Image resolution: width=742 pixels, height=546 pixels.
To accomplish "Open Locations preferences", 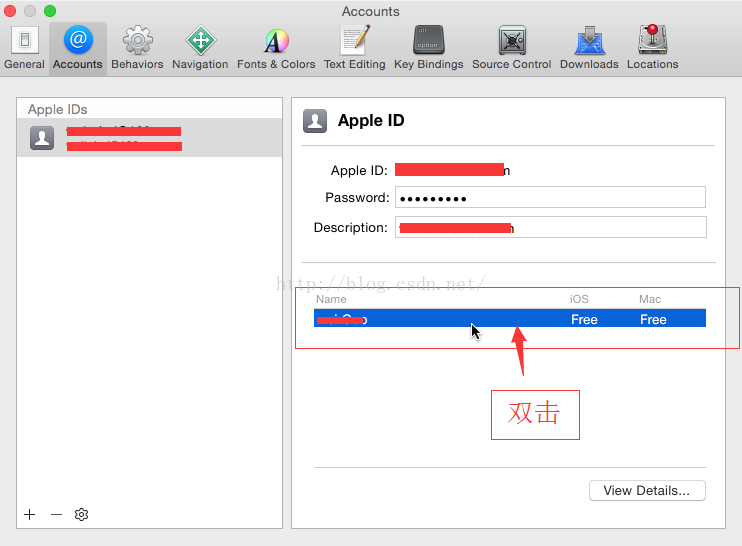I will [653, 48].
